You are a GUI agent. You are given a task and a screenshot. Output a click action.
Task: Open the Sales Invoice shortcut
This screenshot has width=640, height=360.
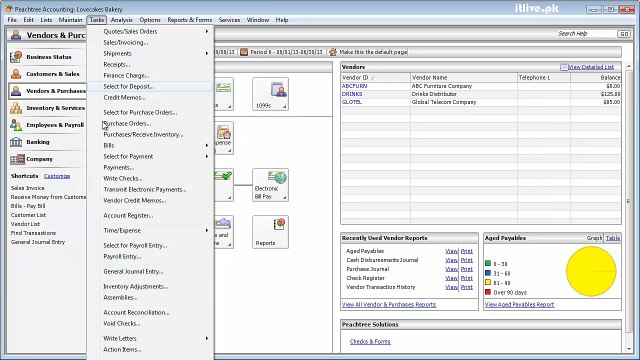pyautogui.click(x=27, y=188)
